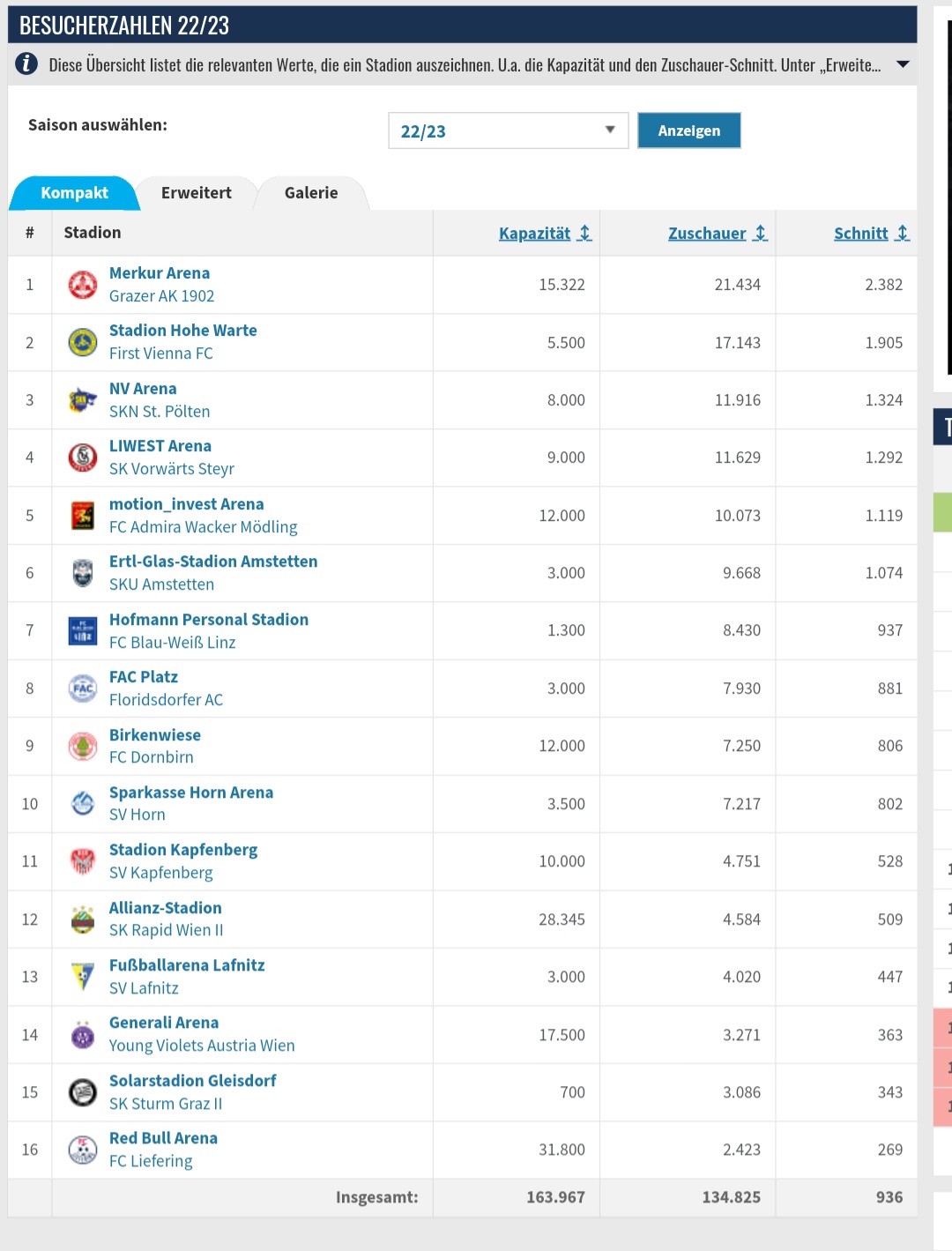
Task: Open the FC Blau-Weiß Linz link
Action: point(173,643)
